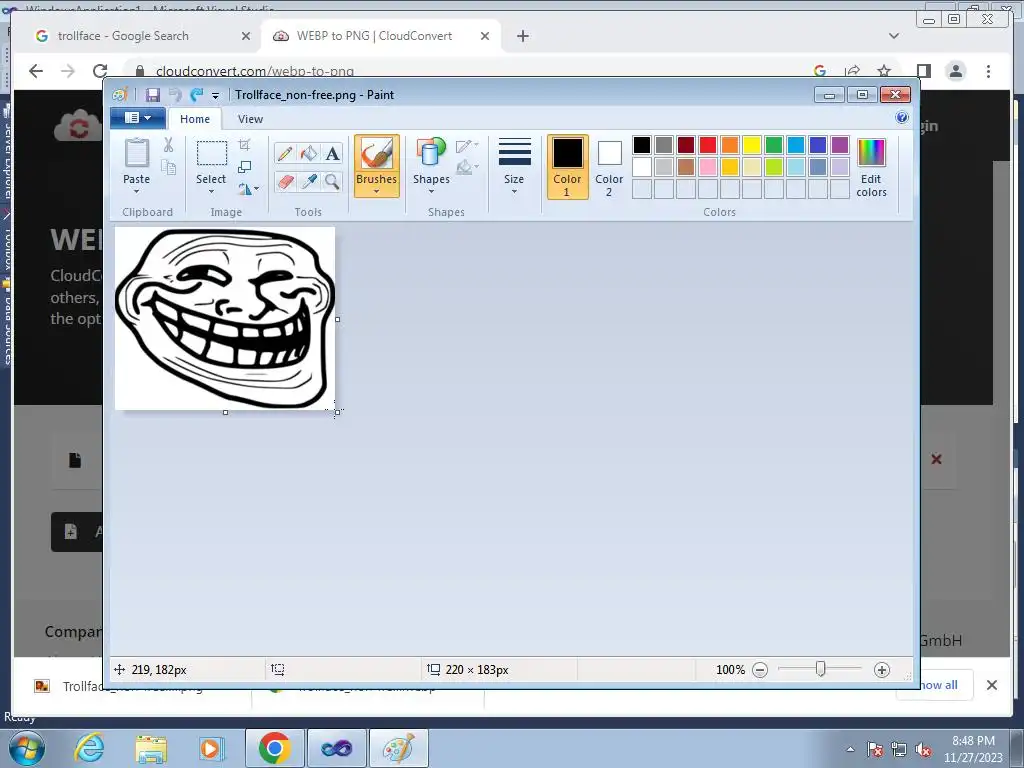Remove the file with the red X in CloudConvert
1024x768 pixels.
point(936,459)
